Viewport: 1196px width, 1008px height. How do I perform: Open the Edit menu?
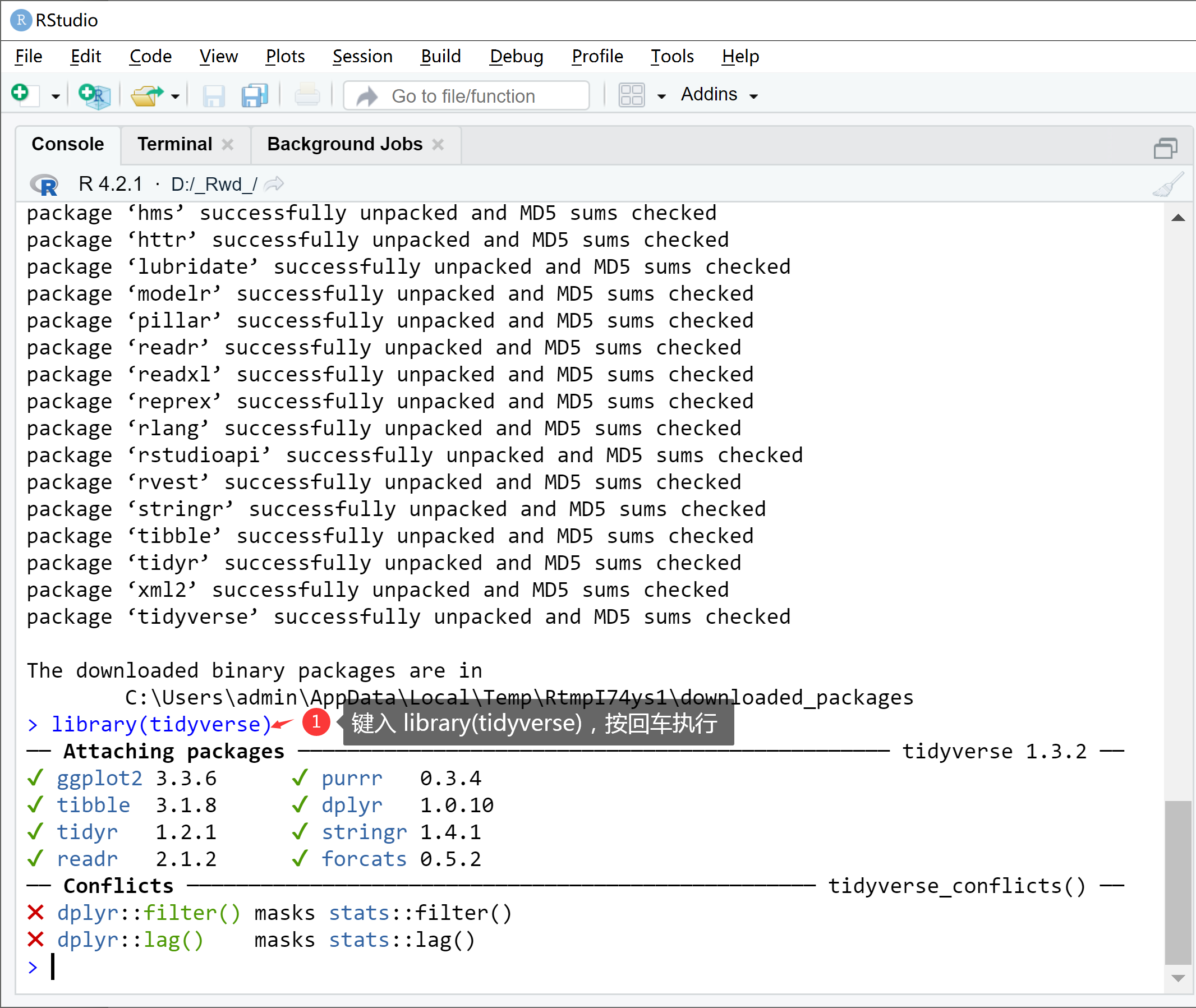pos(86,56)
